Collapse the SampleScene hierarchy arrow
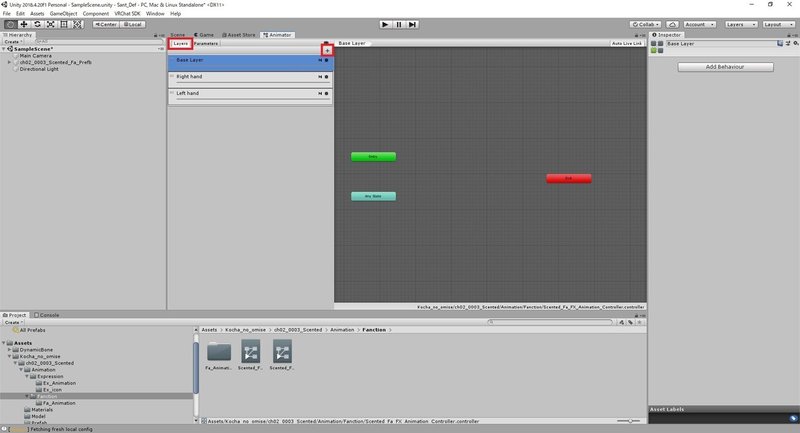 click(4, 49)
